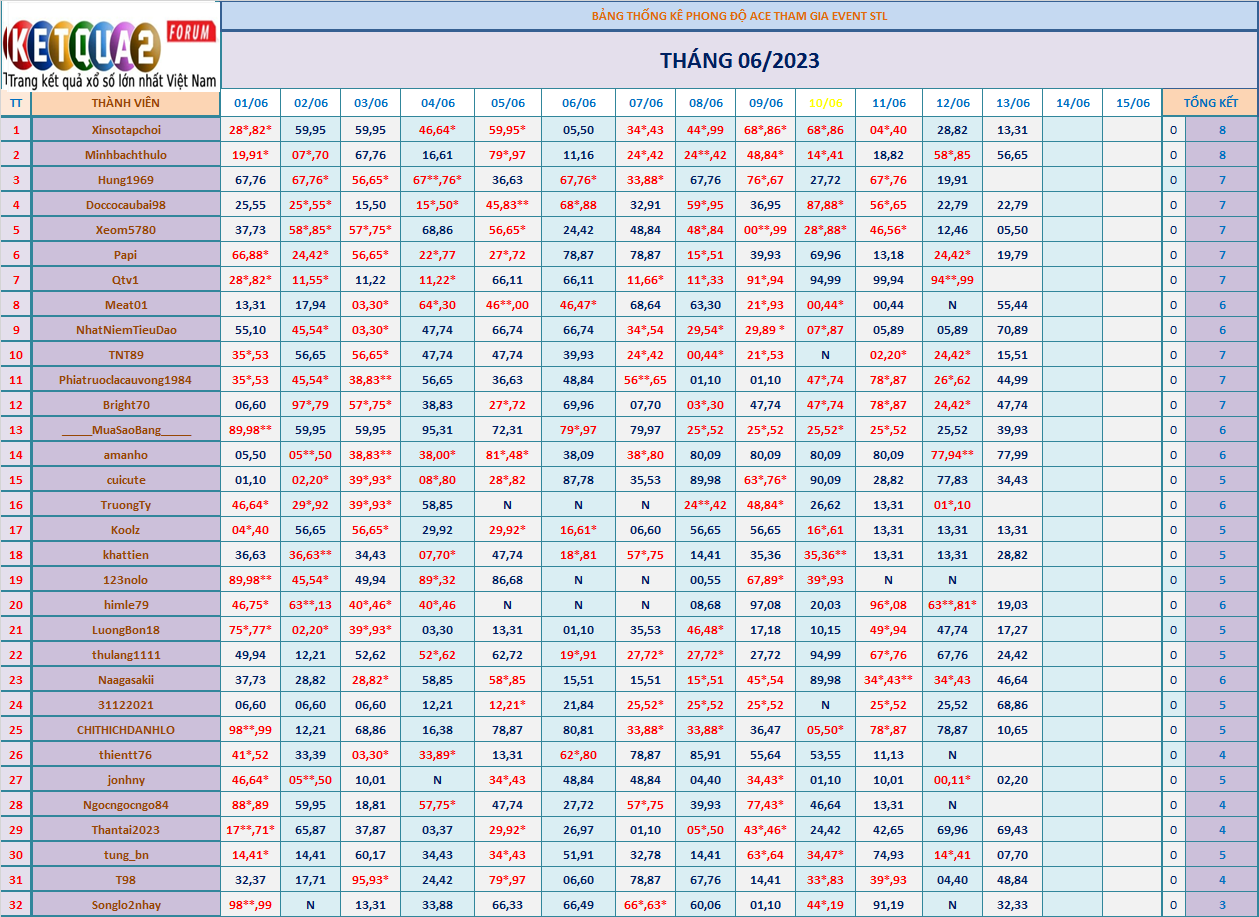Click member name tung_bn
This screenshot has height=917, width=1259.
pyautogui.click(x=125, y=855)
